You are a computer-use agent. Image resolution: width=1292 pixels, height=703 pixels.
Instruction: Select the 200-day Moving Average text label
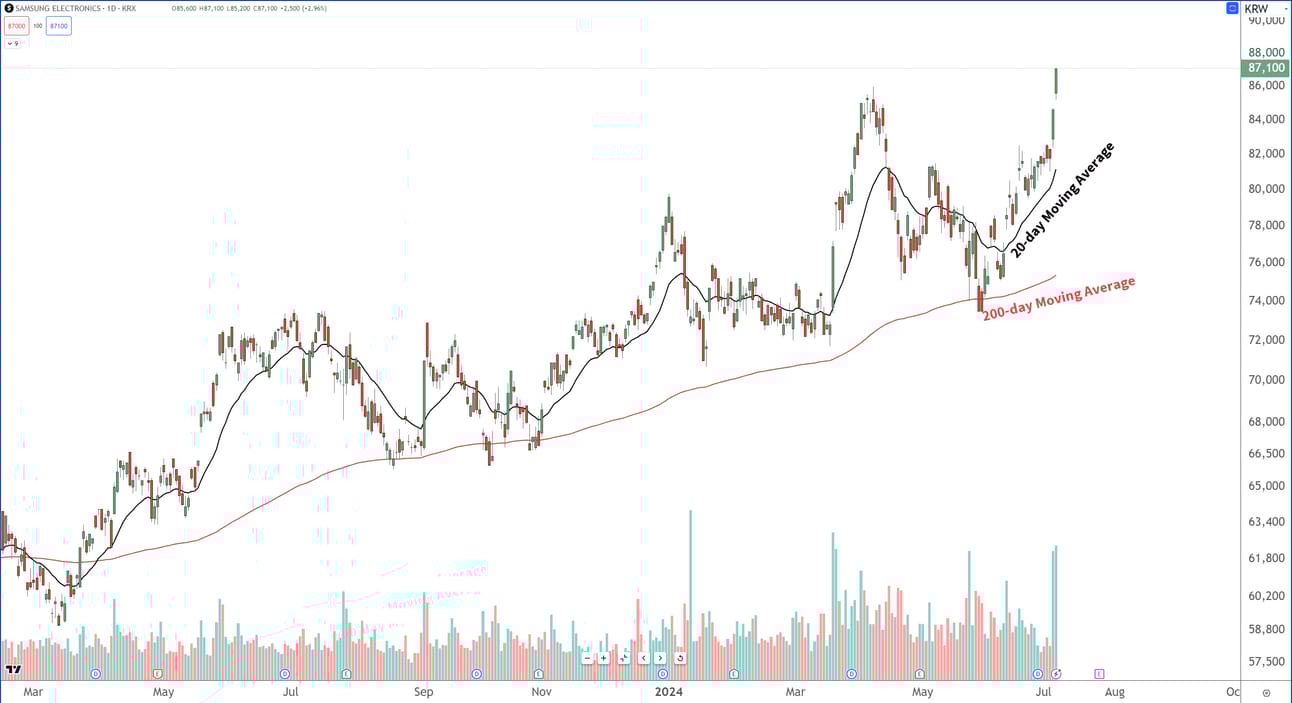coord(1059,298)
